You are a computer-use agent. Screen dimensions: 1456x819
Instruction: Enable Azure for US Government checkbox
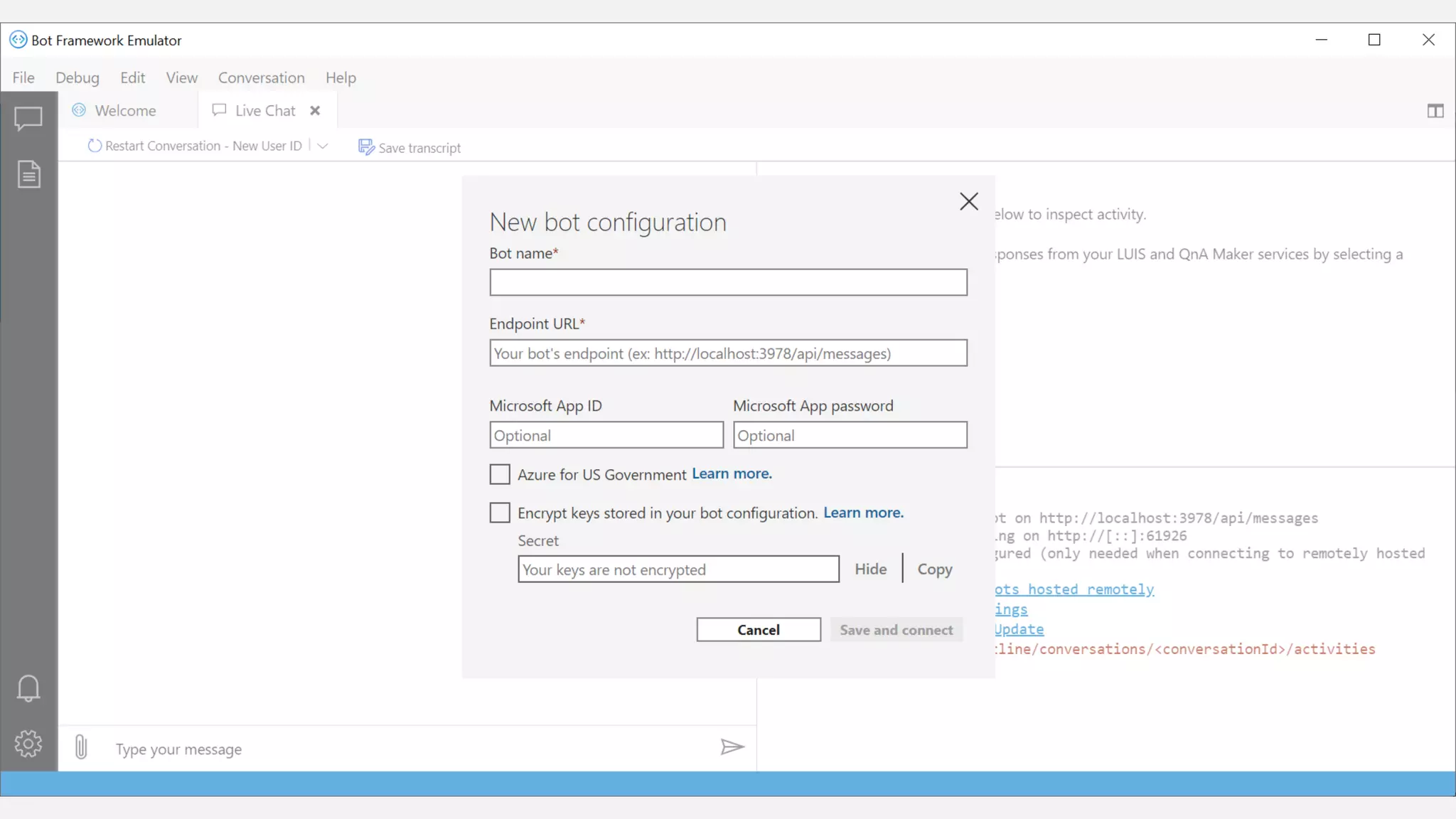coord(500,474)
